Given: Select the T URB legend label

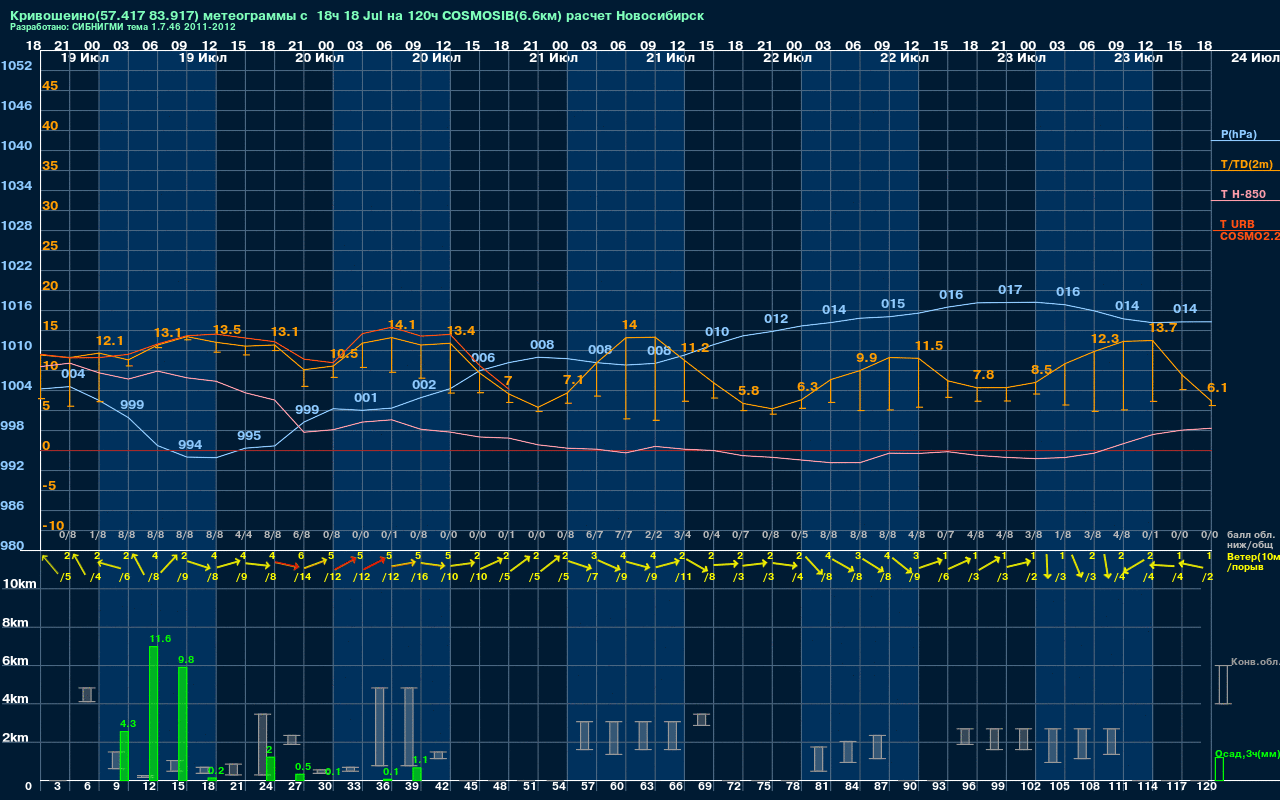Looking at the screenshot, I should (1238, 224).
